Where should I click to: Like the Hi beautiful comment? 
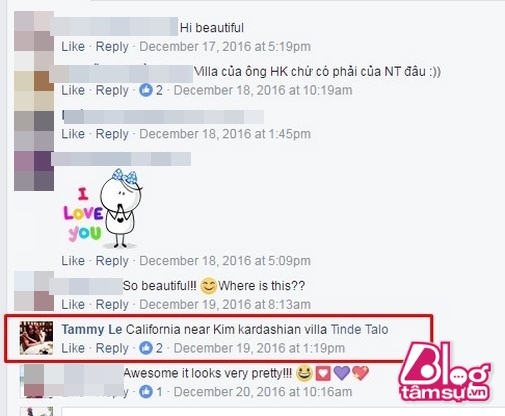coord(73,47)
